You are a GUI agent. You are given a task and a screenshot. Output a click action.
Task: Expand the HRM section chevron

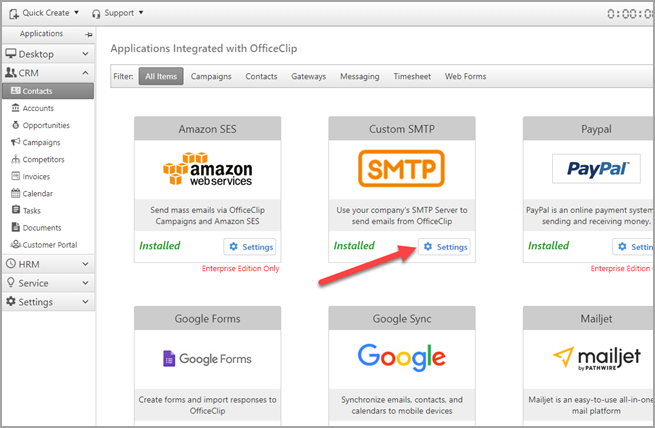[85, 264]
